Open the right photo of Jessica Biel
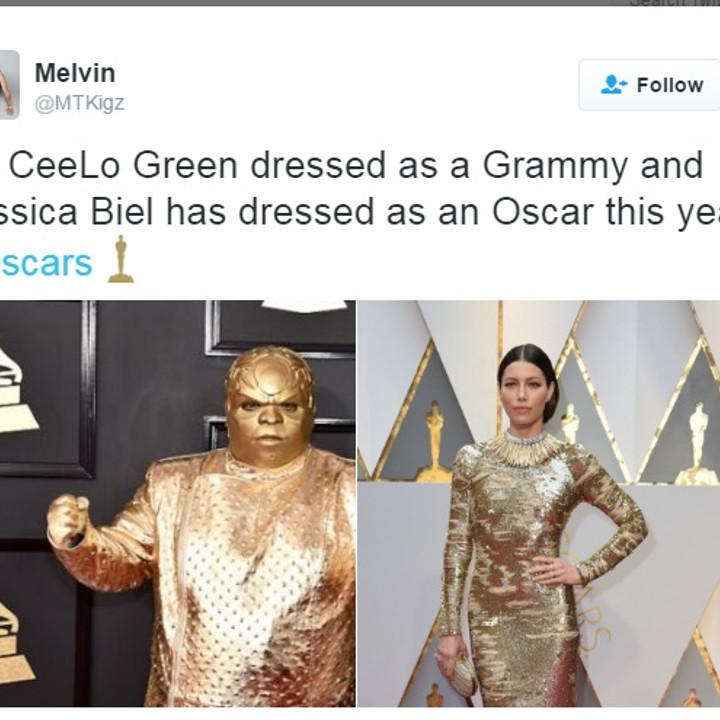The width and height of the screenshot is (720, 720). pyautogui.click(x=538, y=504)
